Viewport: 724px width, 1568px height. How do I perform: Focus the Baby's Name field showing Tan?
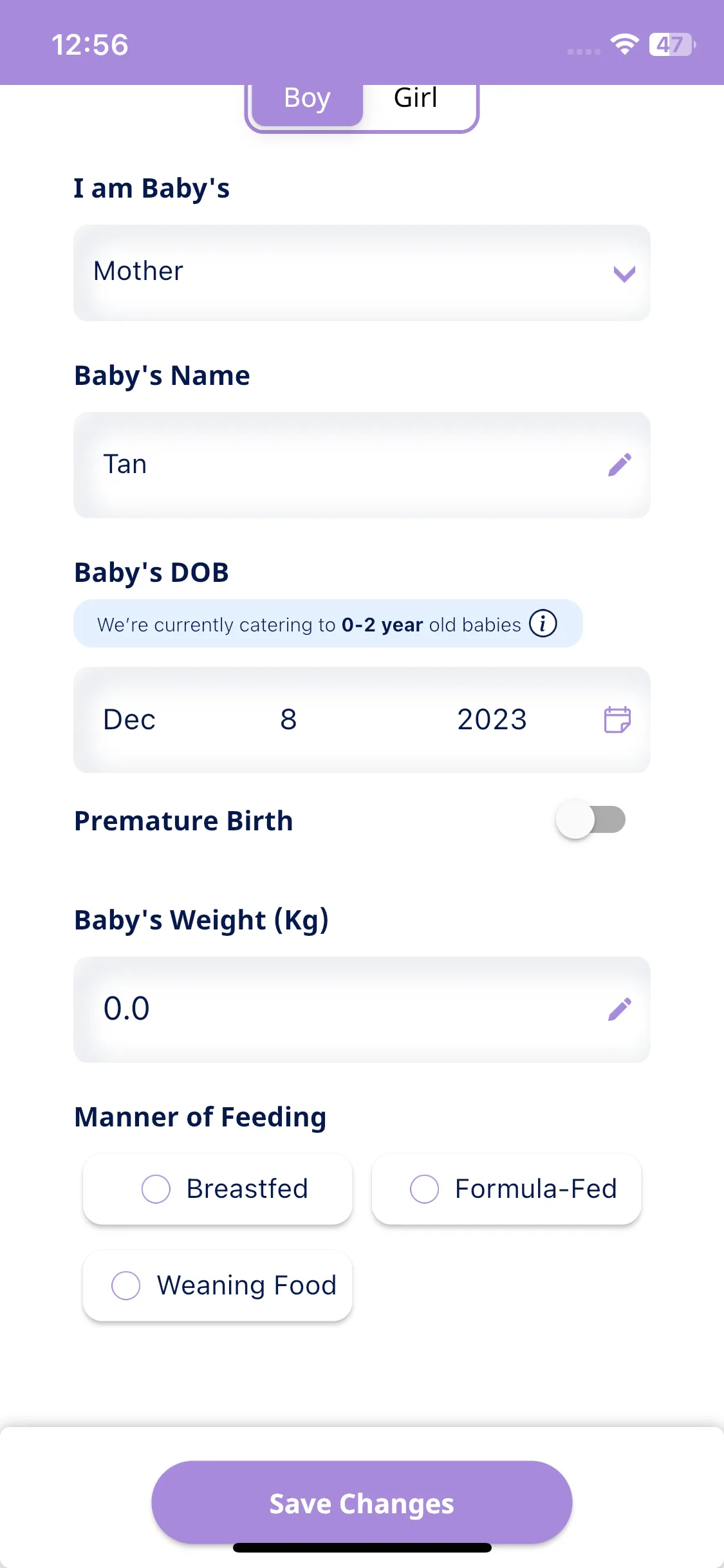click(362, 465)
